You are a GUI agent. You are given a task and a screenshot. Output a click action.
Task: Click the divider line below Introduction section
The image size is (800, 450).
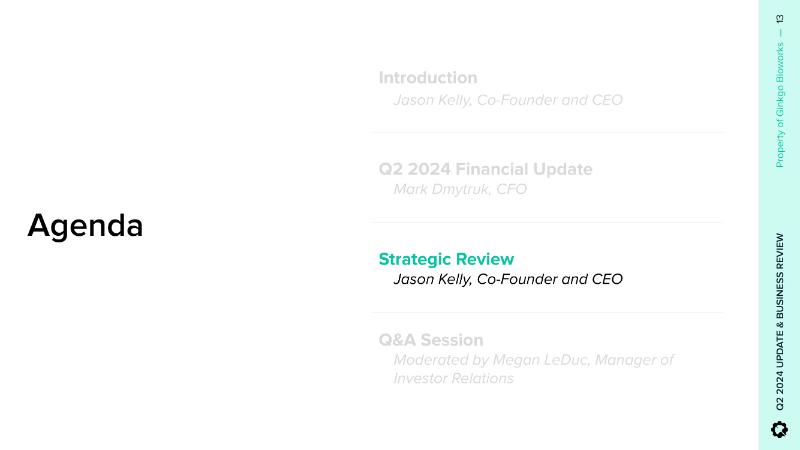(548, 132)
